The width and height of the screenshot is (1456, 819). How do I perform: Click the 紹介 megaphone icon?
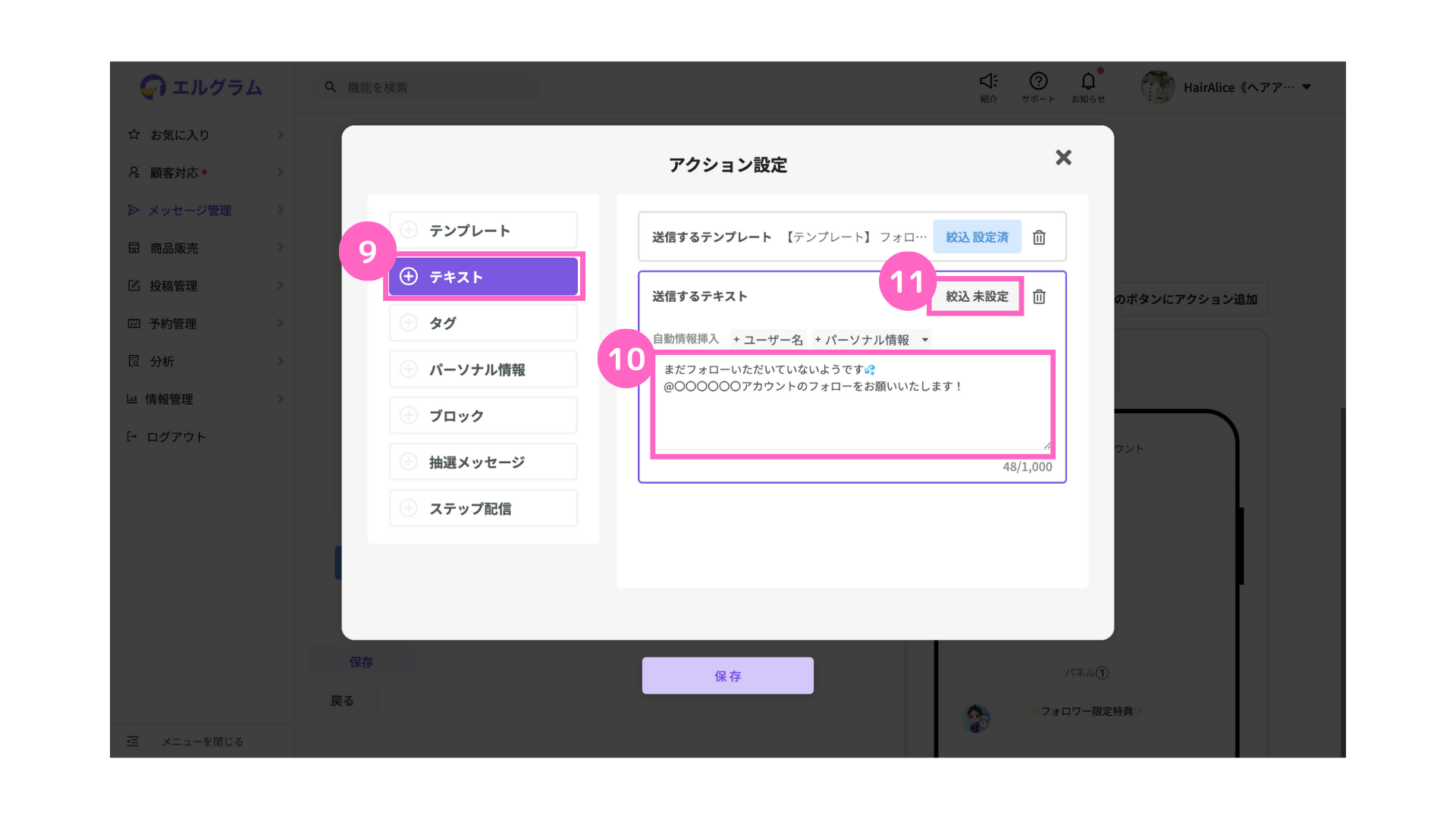[x=989, y=81]
